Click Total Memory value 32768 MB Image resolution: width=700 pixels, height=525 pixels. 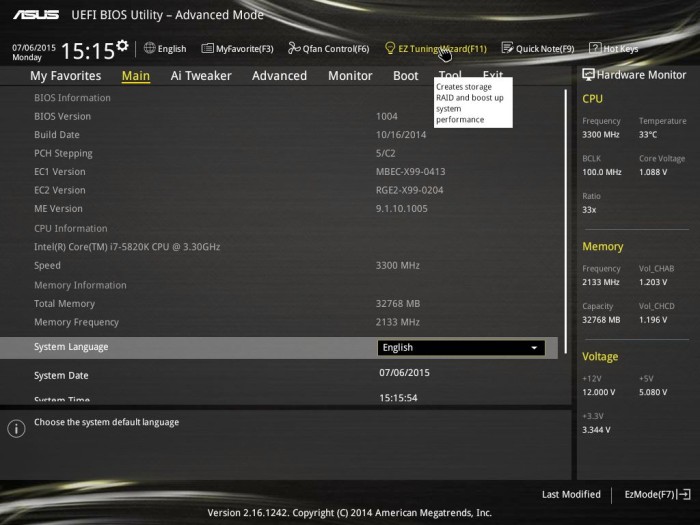coord(398,304)
